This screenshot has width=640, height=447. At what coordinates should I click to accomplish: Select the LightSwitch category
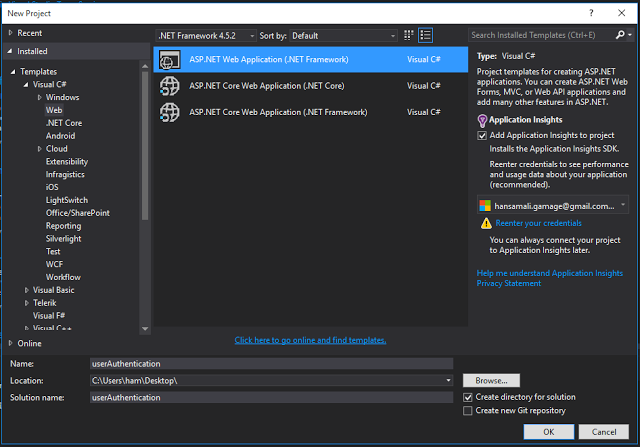67,200
